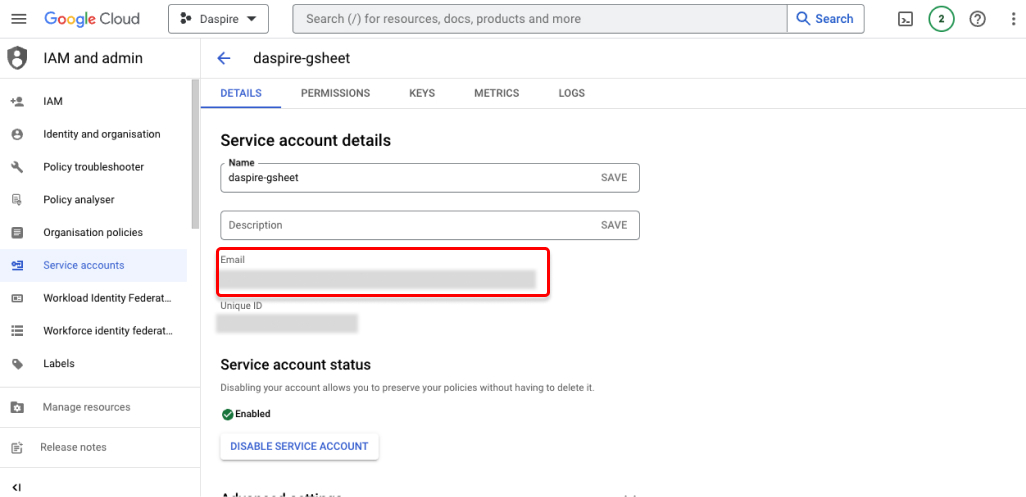Screen dimensions: 1026x497
Task: Open IAM in the sidebar
Action: tap(53, 101)
